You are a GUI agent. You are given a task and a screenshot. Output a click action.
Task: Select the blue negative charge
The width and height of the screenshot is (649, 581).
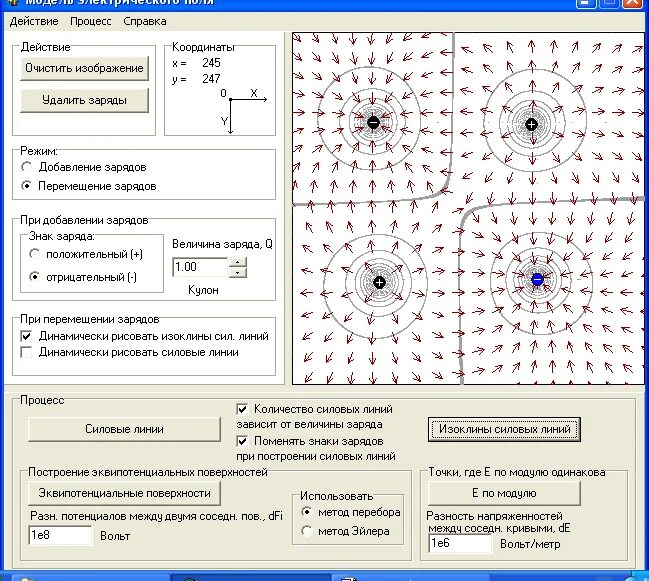coord(537,280)
